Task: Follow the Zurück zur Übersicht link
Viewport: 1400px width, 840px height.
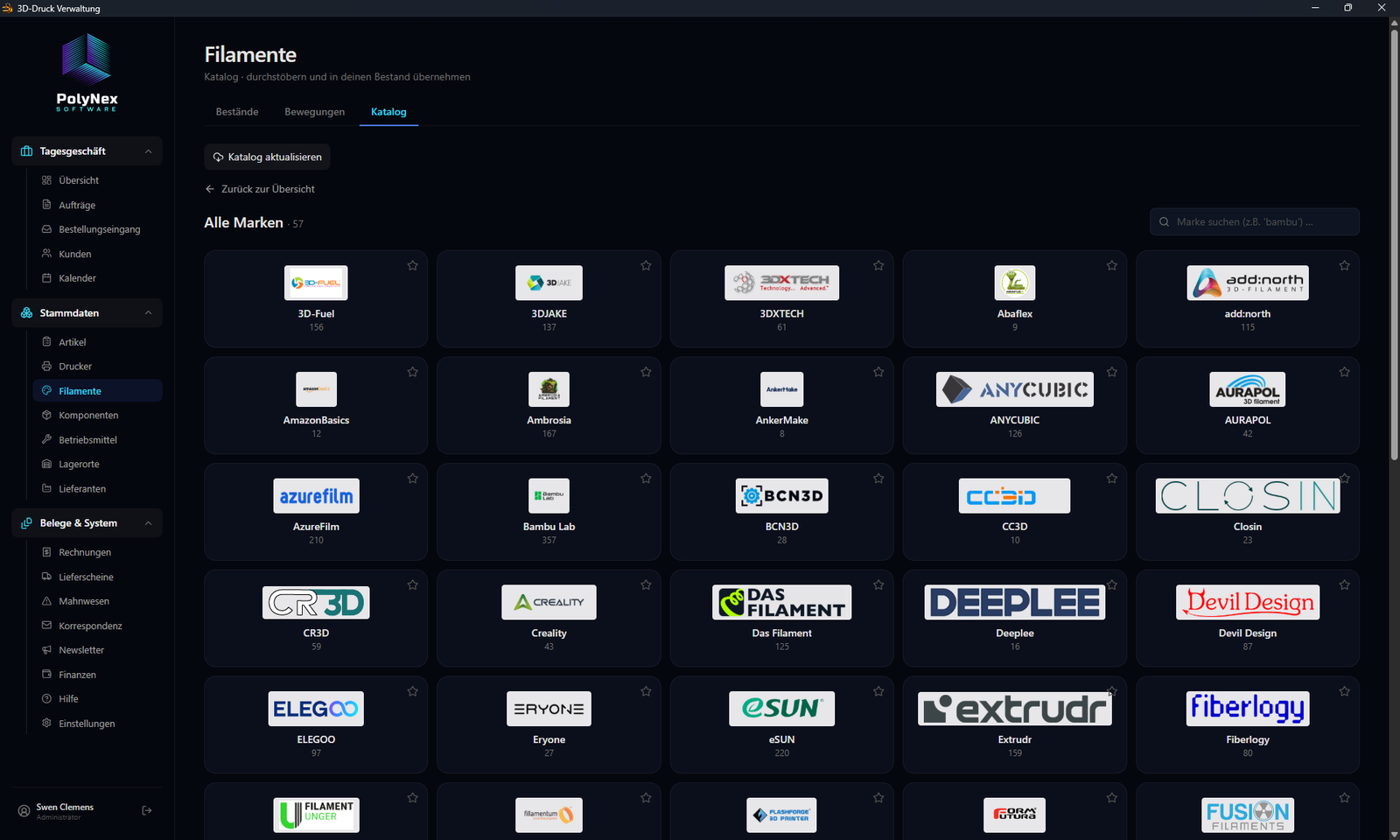Action: click(260, 189)
